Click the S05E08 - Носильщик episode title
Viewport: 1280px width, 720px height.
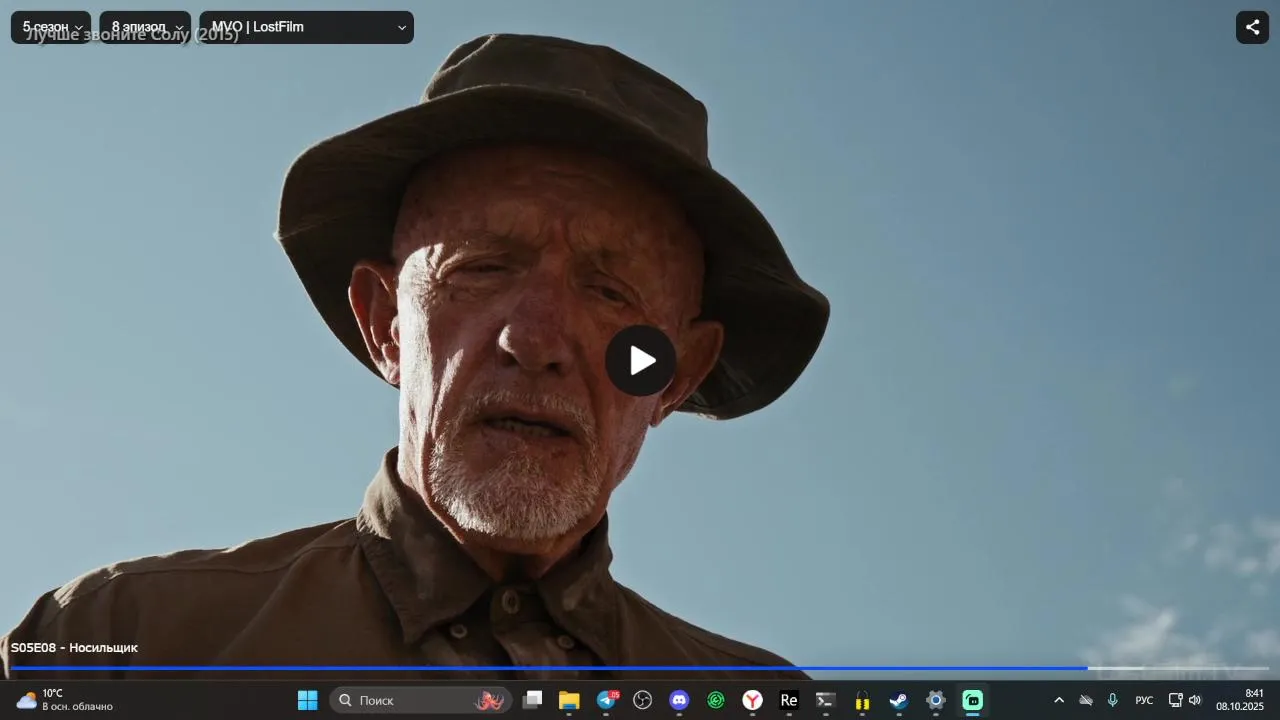click(74, 648)
